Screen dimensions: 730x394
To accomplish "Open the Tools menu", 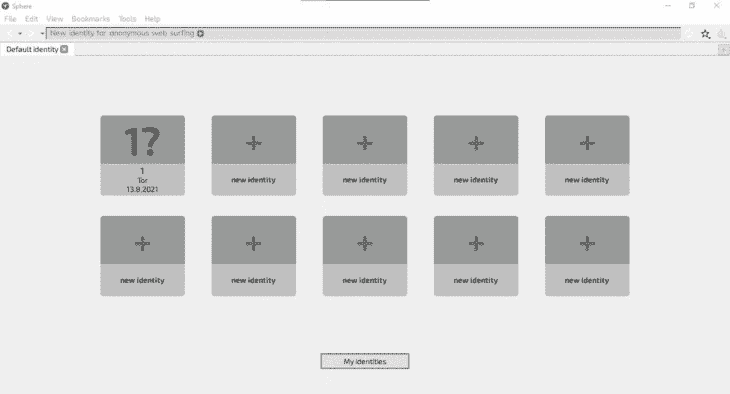I will click(x=127, y=19).
